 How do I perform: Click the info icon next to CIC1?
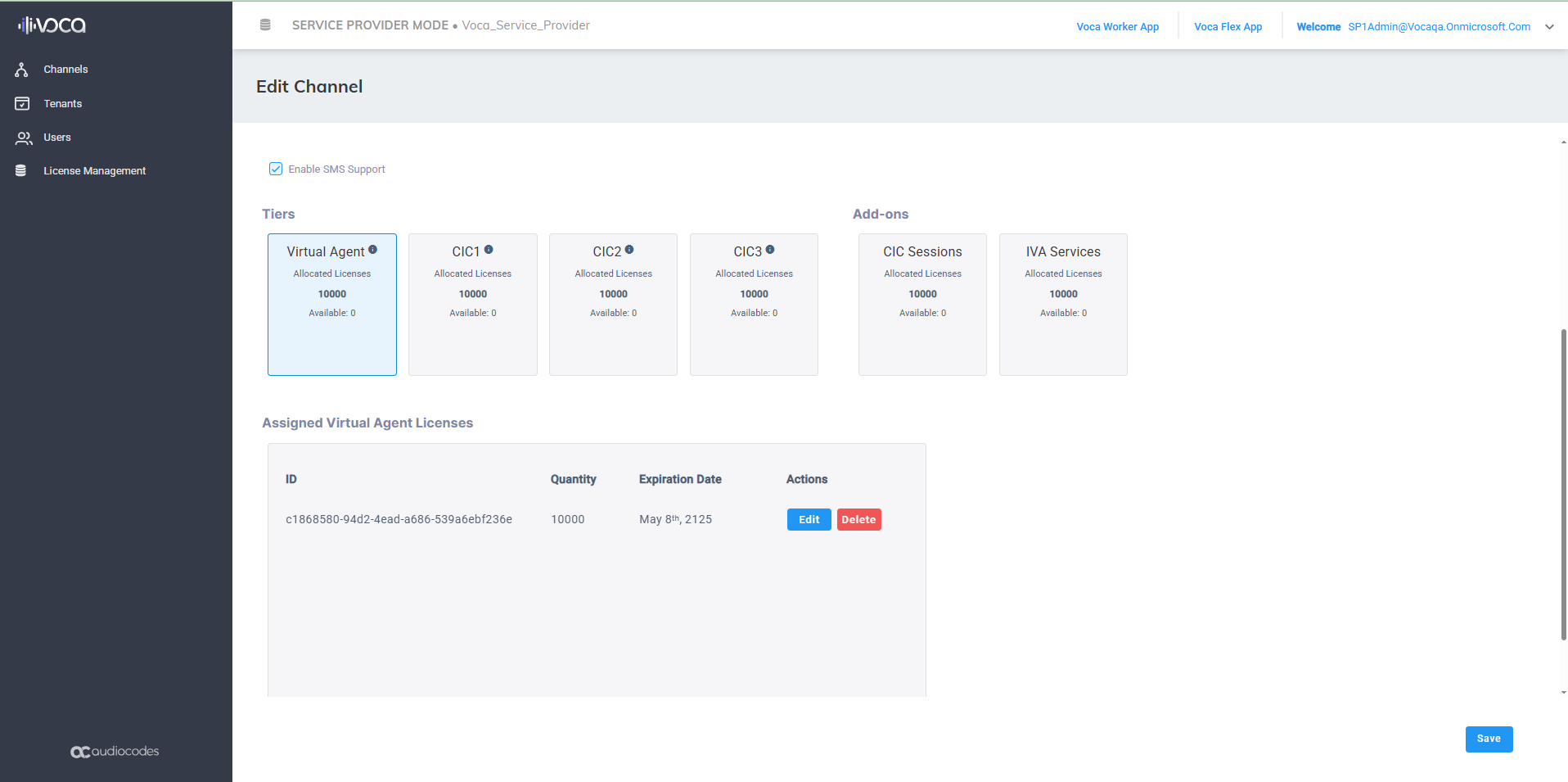(x=489, y=250)
